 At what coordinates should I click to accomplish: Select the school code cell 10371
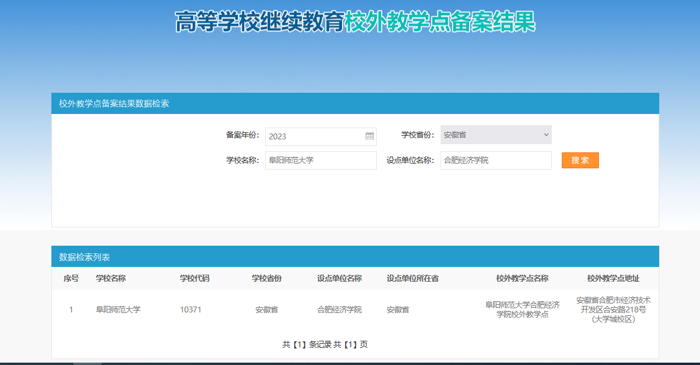pyautogui.click(x=191, y=310)
